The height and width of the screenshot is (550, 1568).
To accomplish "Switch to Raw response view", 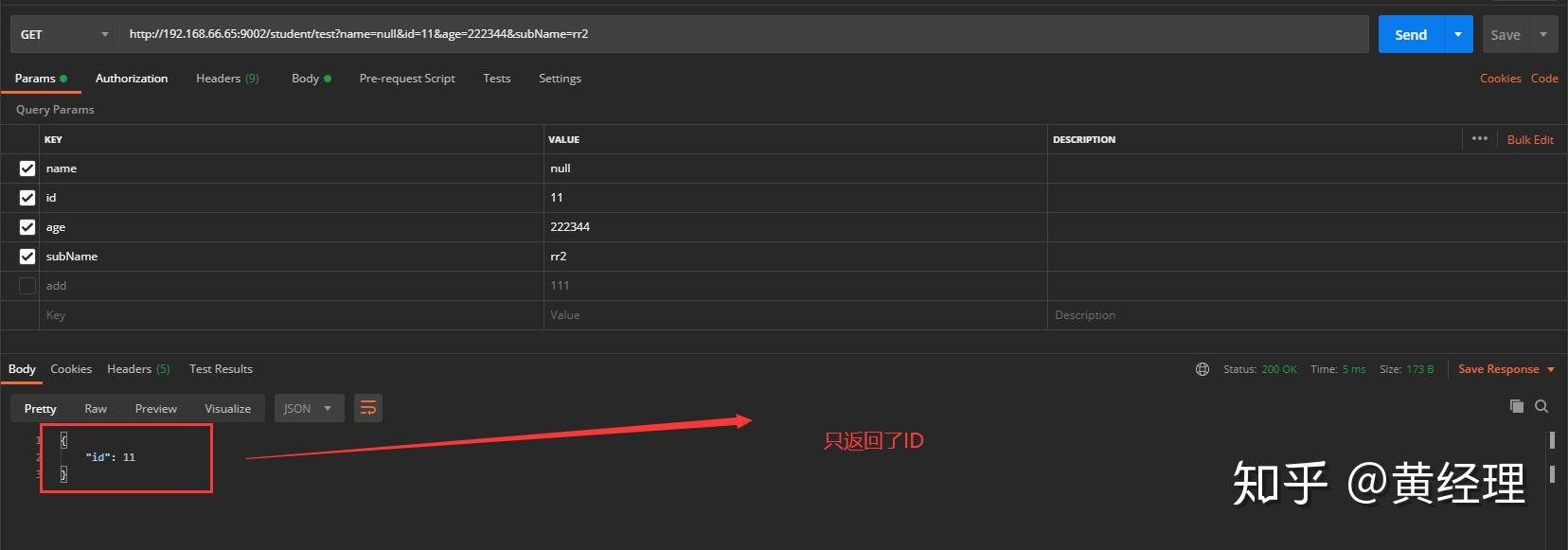I will 96,408.
